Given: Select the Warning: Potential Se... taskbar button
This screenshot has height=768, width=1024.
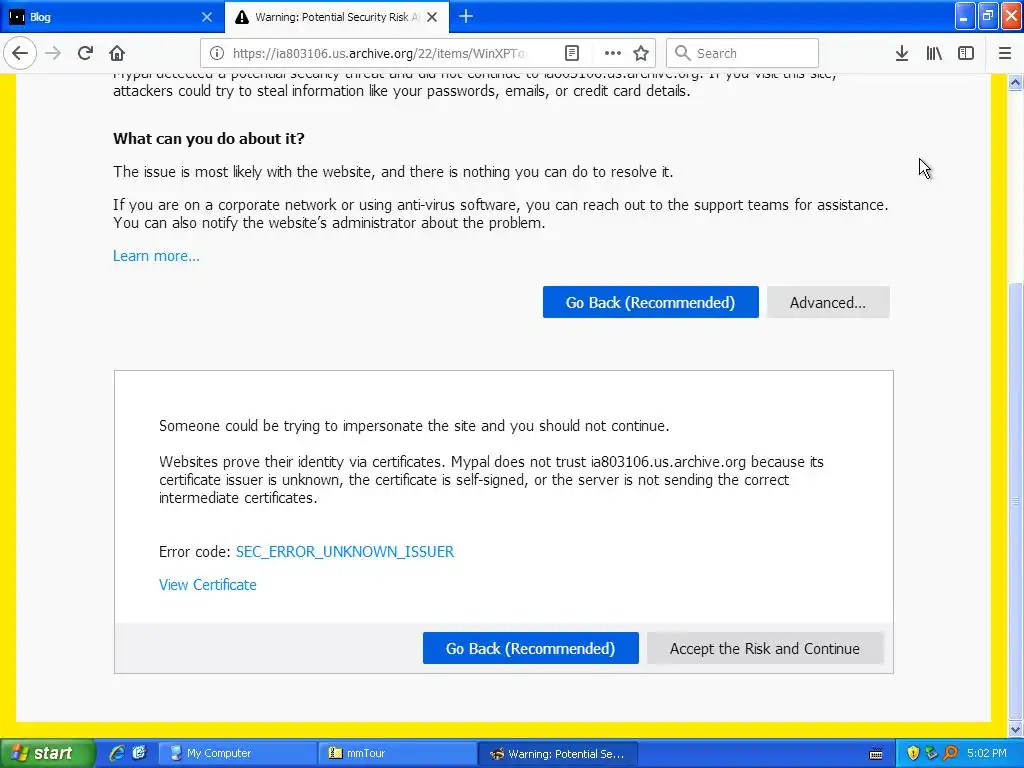Looking at the screenshot, I should click(558, 754).
